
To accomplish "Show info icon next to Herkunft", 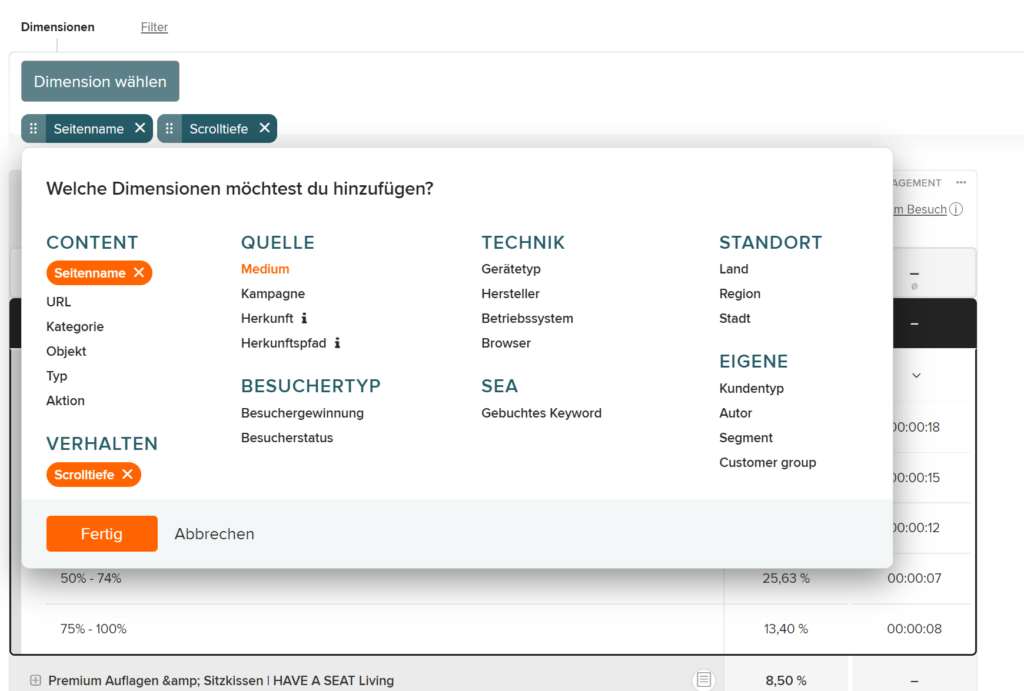I will pos(304,318).
